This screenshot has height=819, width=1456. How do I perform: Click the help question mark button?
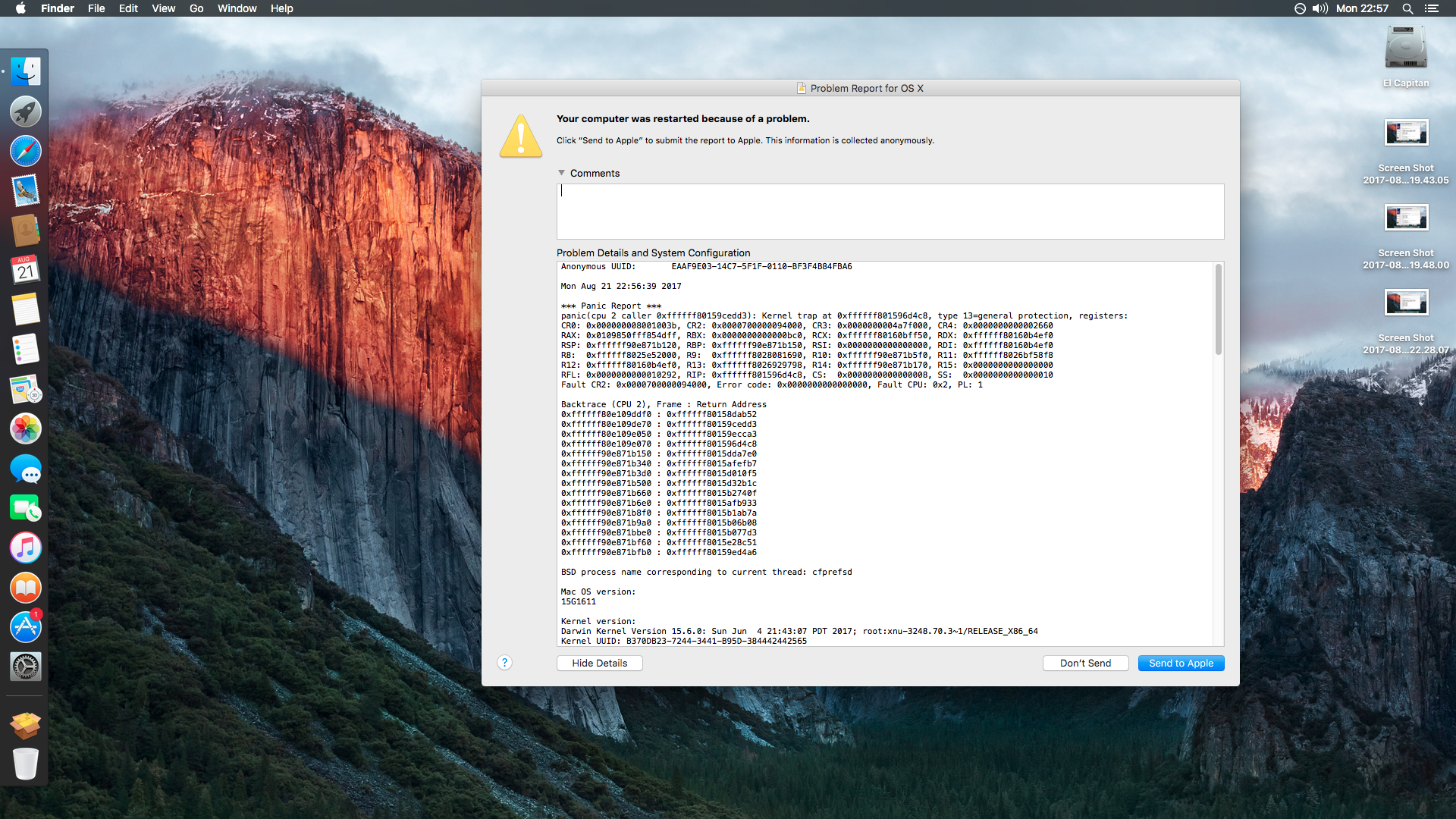click(x=504, y=663)
